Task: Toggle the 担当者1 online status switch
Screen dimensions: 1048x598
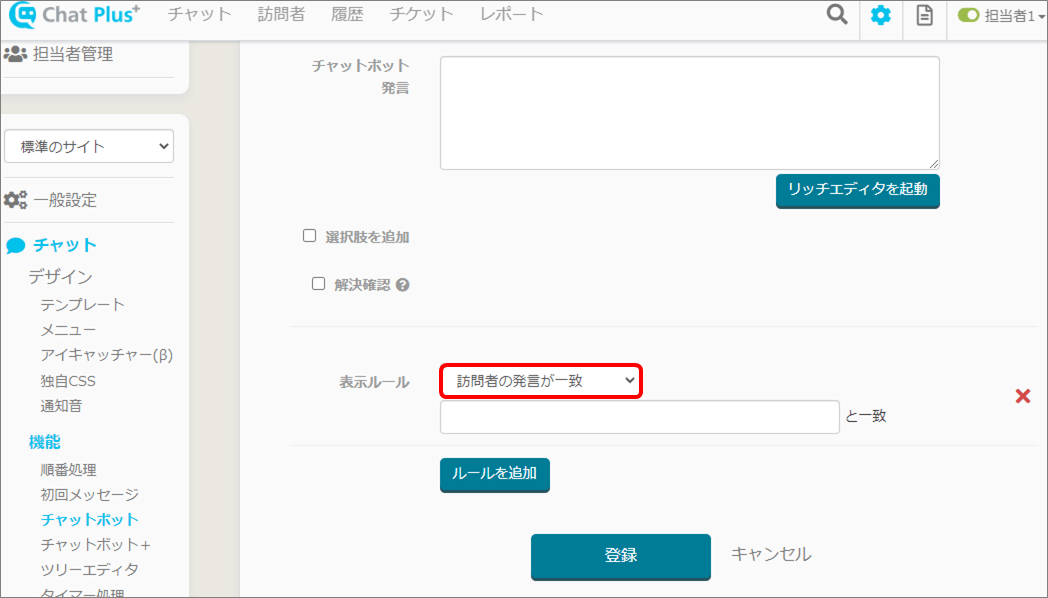Action: [x=968, y=15]
